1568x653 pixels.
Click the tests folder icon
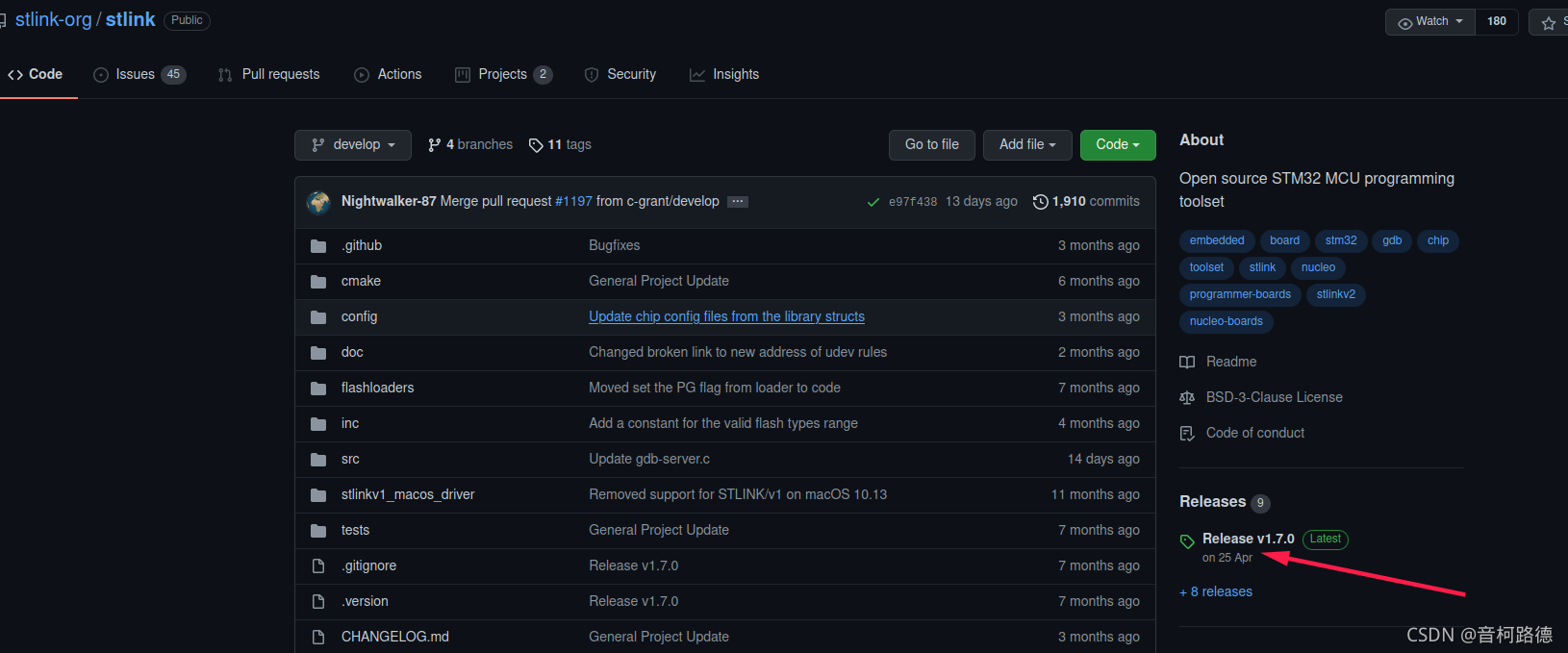318,531
